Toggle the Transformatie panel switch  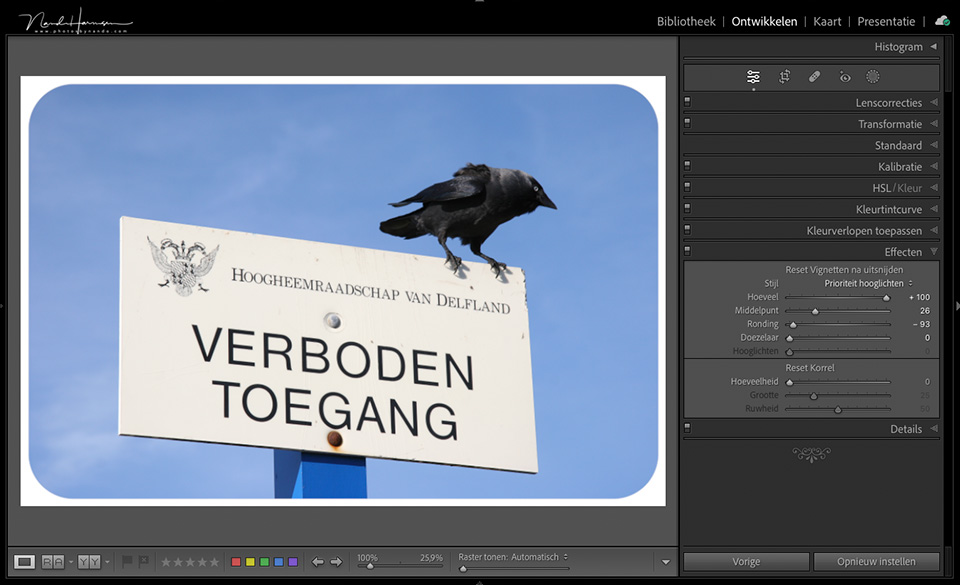[687, 123]
